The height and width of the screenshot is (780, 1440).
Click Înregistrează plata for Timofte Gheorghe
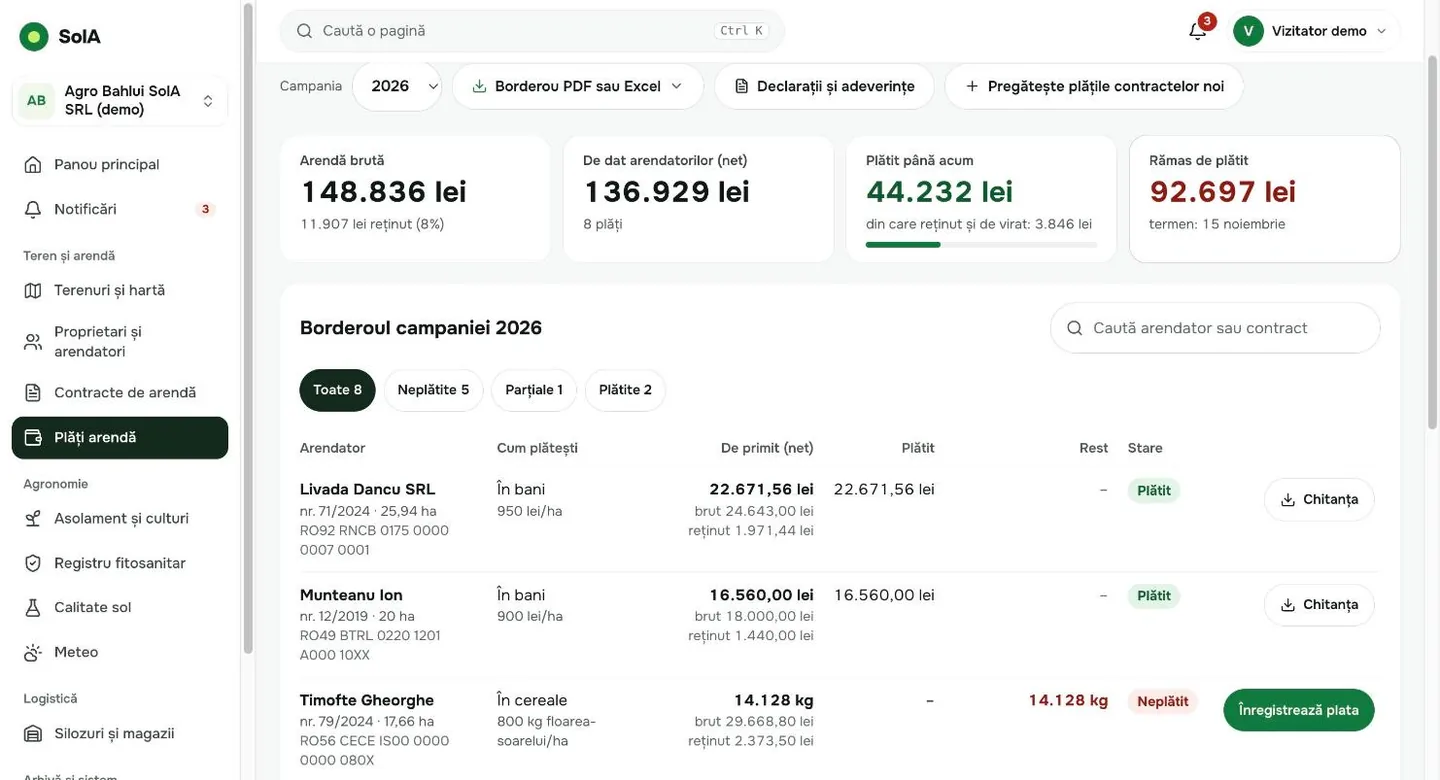click(1298, 710)
